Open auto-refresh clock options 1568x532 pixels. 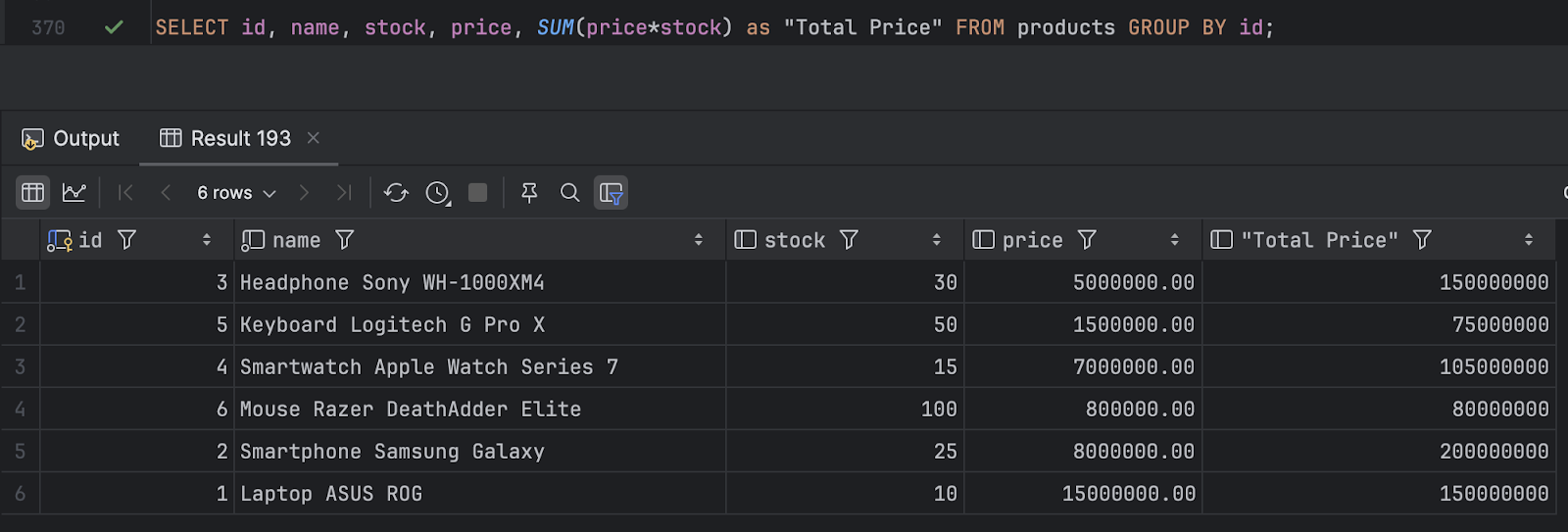[x=438, y=193]
